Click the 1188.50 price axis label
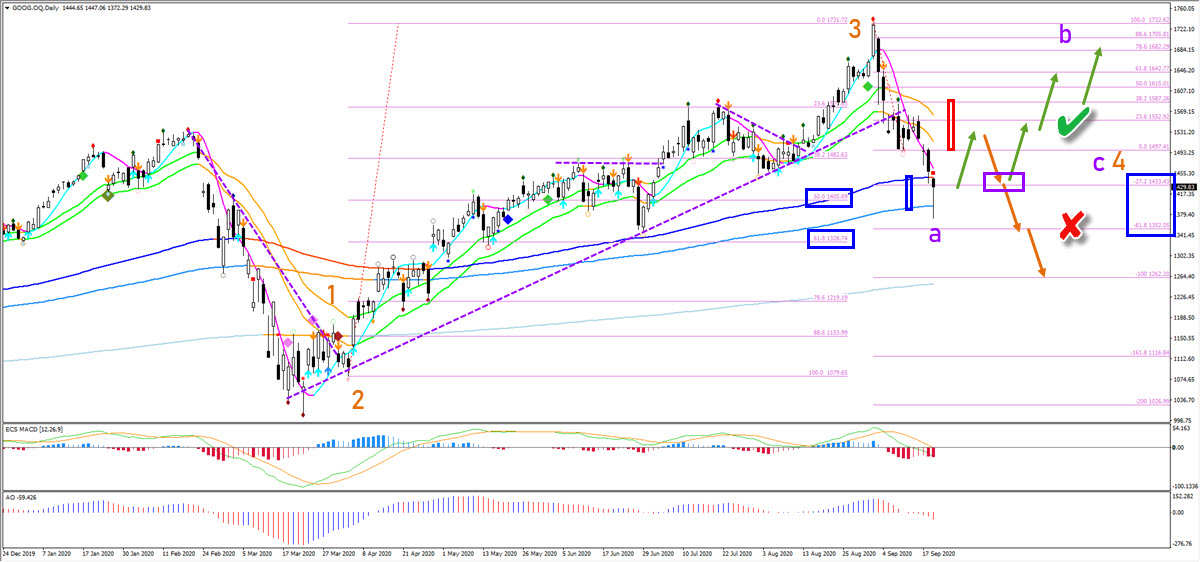1200x562 pixels. click(1186, 318)
